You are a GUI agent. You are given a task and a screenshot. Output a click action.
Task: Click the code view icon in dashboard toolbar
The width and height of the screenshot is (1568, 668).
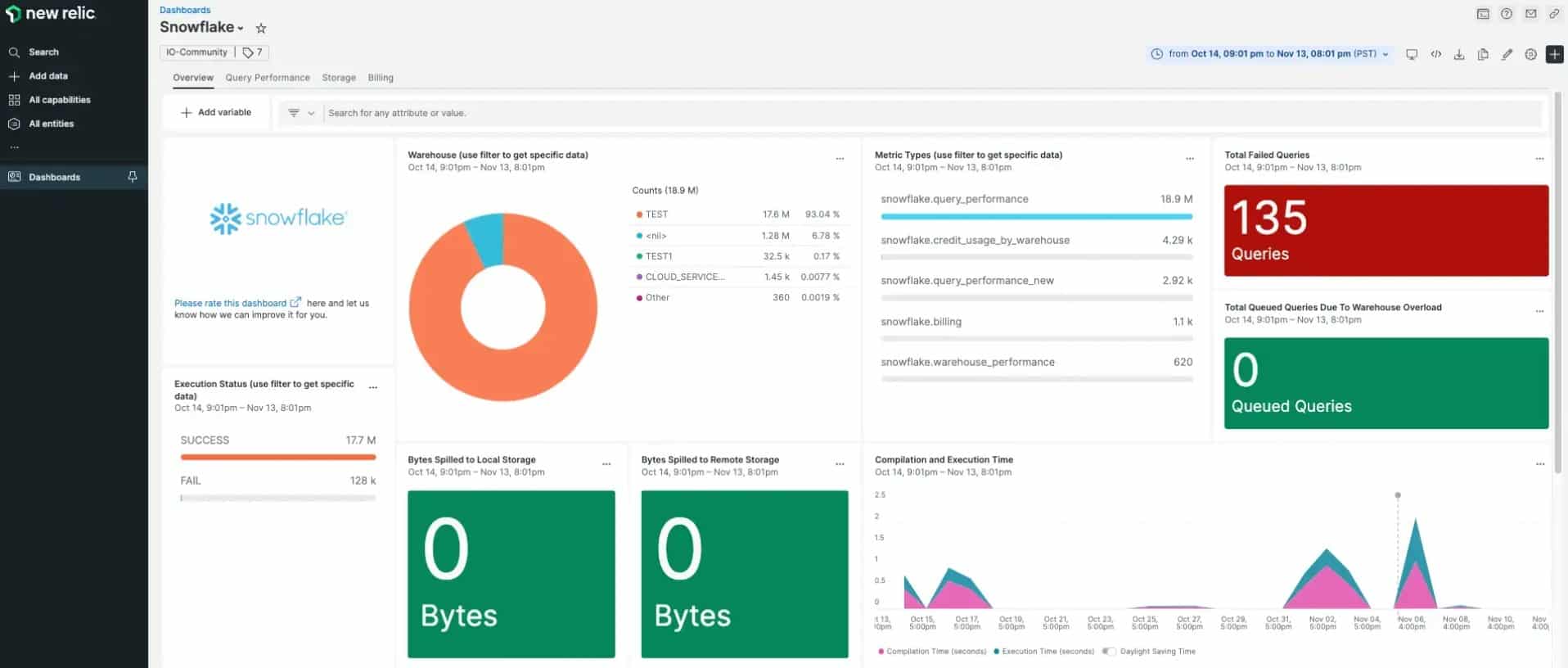tap(1435, 54)
